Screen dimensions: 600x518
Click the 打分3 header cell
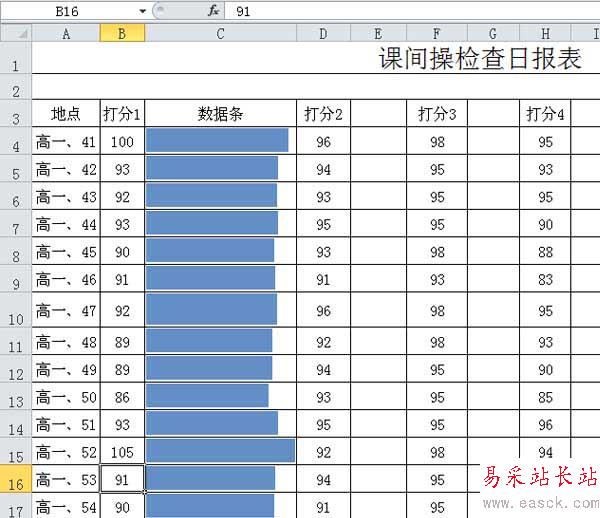coord(437,114)
